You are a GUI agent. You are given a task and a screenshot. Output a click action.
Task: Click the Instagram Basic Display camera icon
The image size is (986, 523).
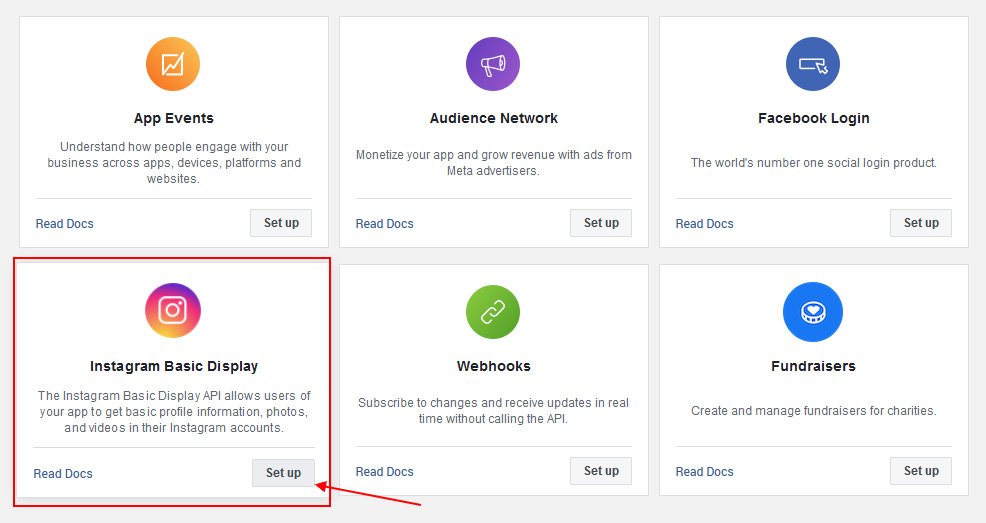coord(173,311)
